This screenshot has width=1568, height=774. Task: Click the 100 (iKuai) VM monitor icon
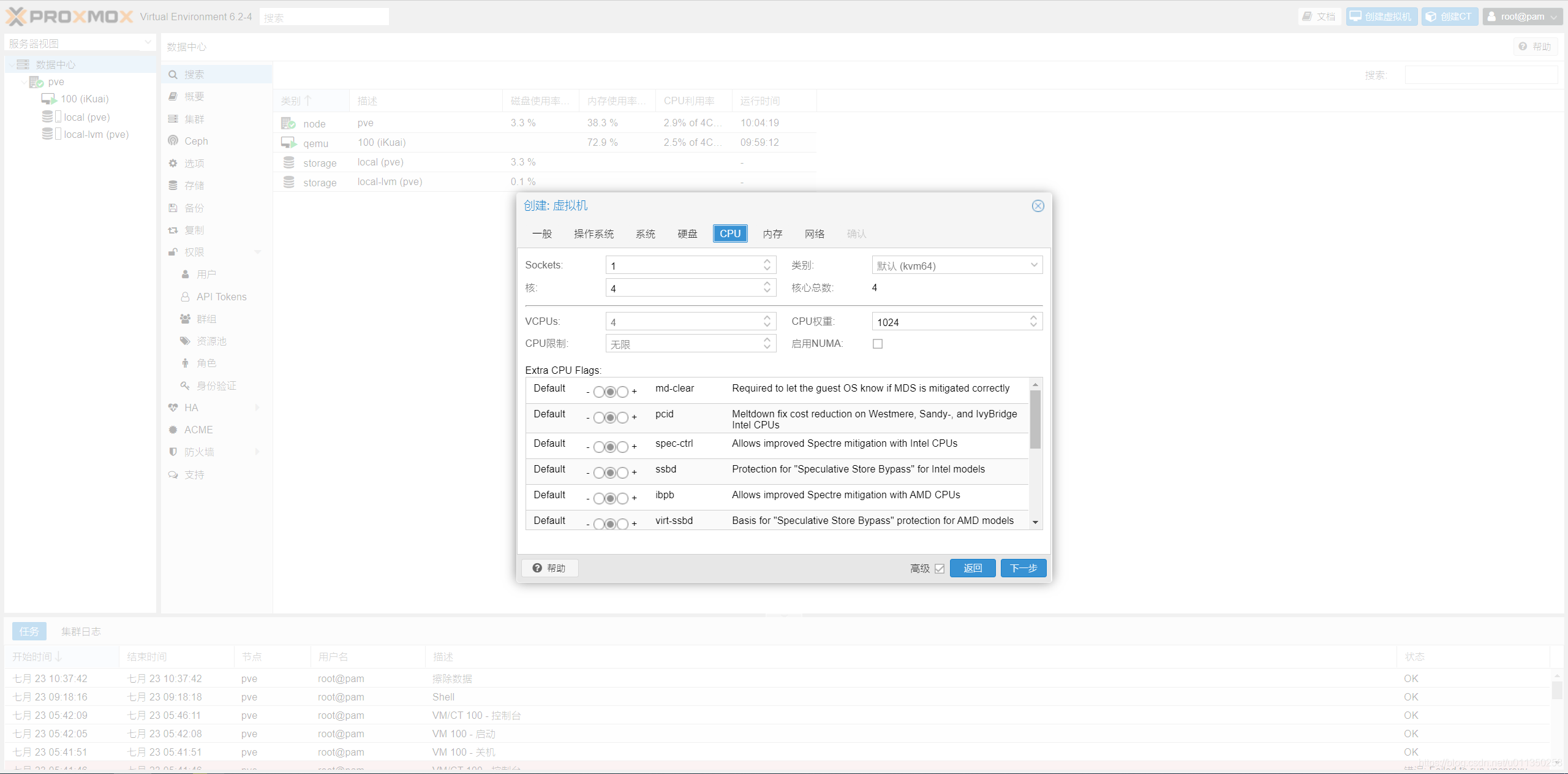(49, 99)
